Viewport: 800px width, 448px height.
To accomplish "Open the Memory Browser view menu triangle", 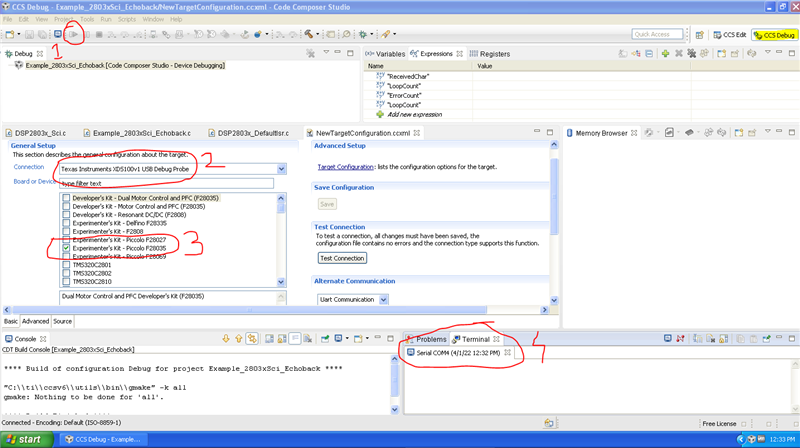I will (767, 132).
